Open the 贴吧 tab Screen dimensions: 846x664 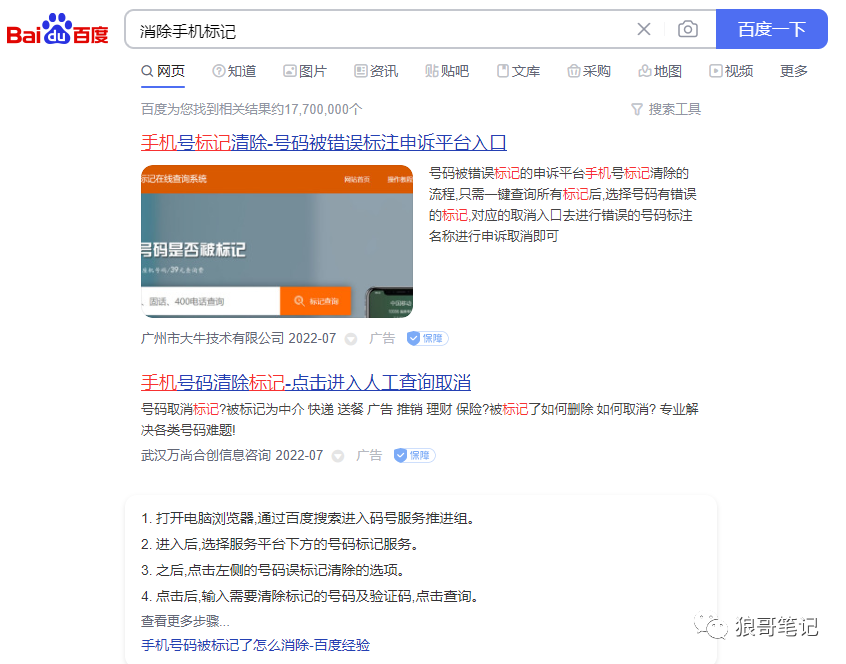447,71
